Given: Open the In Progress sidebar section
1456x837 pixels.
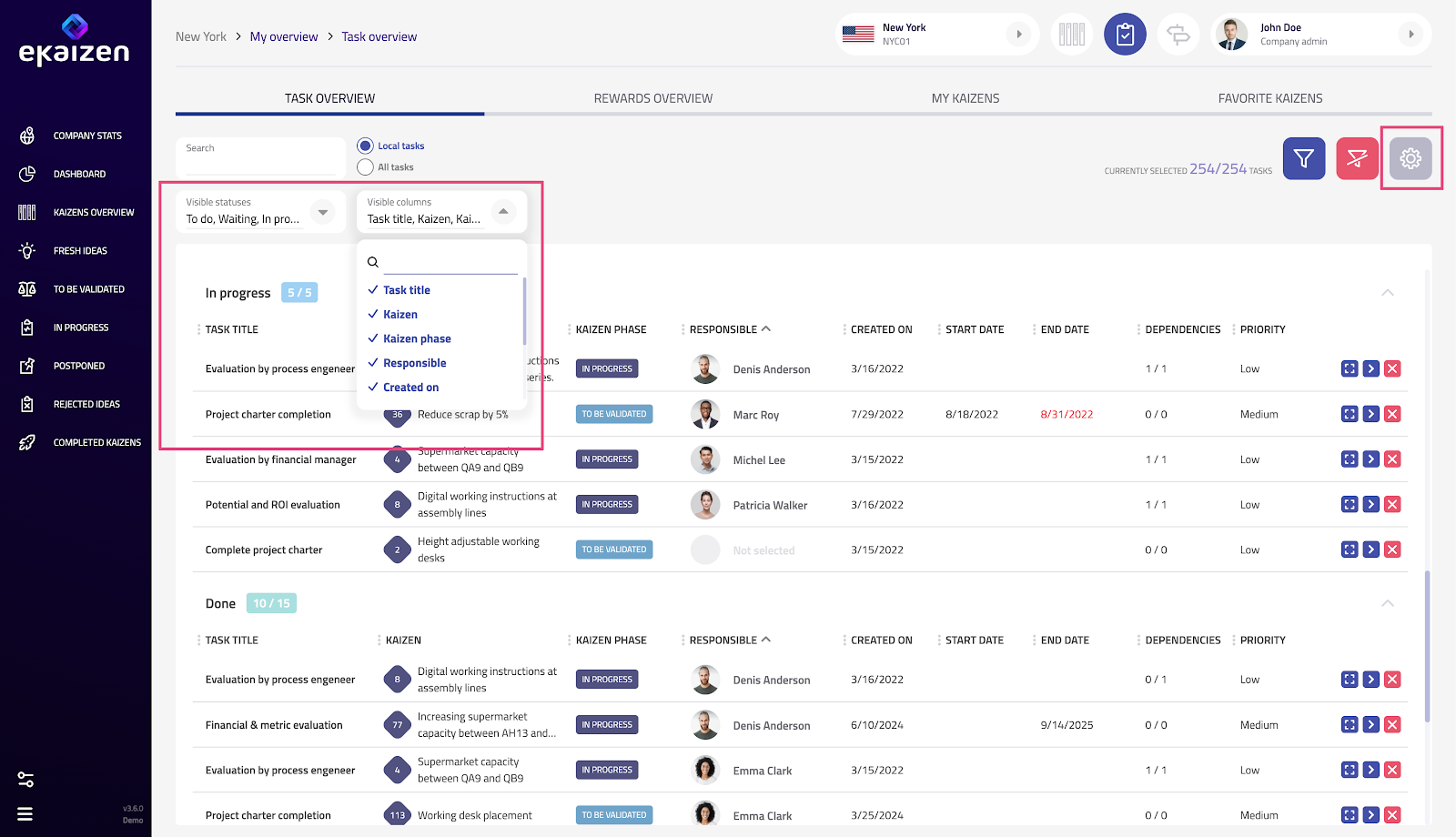Looking at the screenshot, I should click(64, 328).
